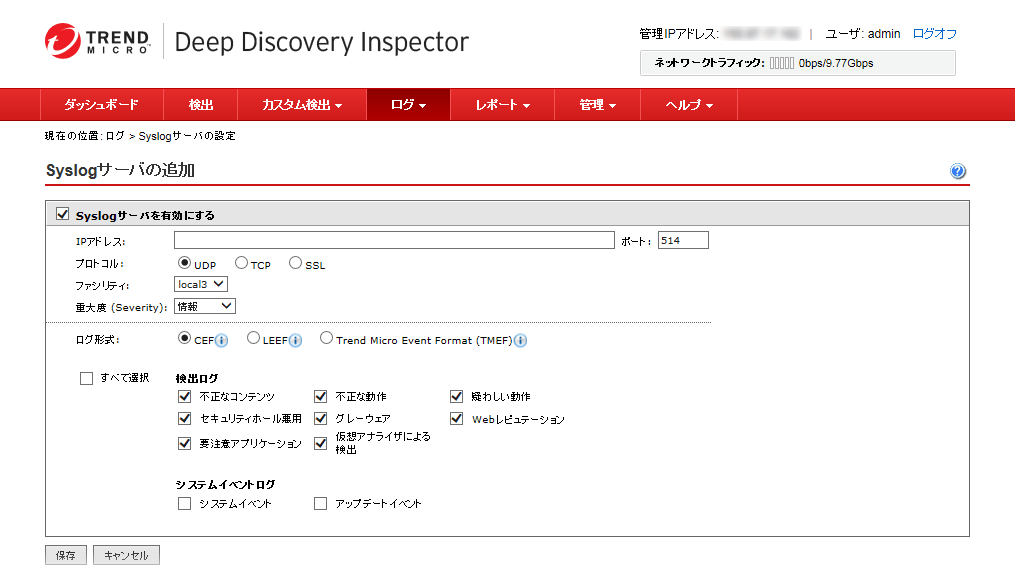Click the '検出ログ' section label
Viewport: 1015px width, 579px height.
pos(197,378)
